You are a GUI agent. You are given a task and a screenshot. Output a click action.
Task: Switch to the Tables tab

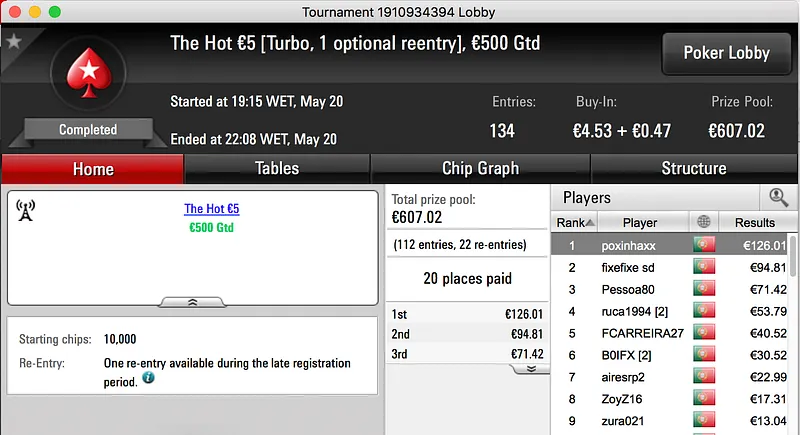[277, 168]
